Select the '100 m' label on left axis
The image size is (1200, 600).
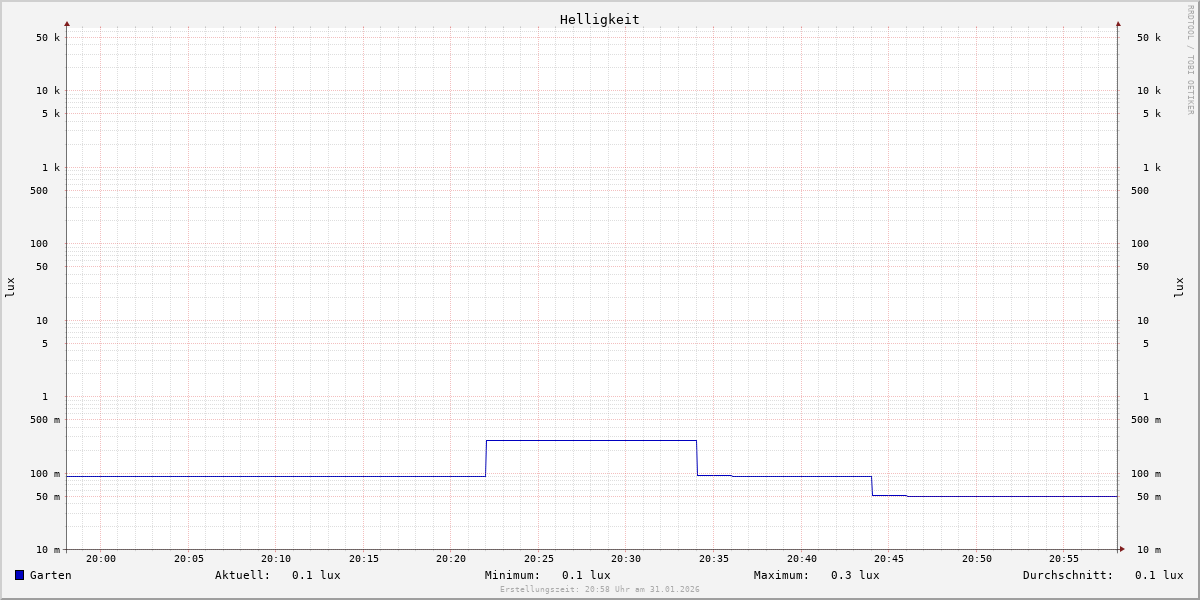click(x=45, y=474)
